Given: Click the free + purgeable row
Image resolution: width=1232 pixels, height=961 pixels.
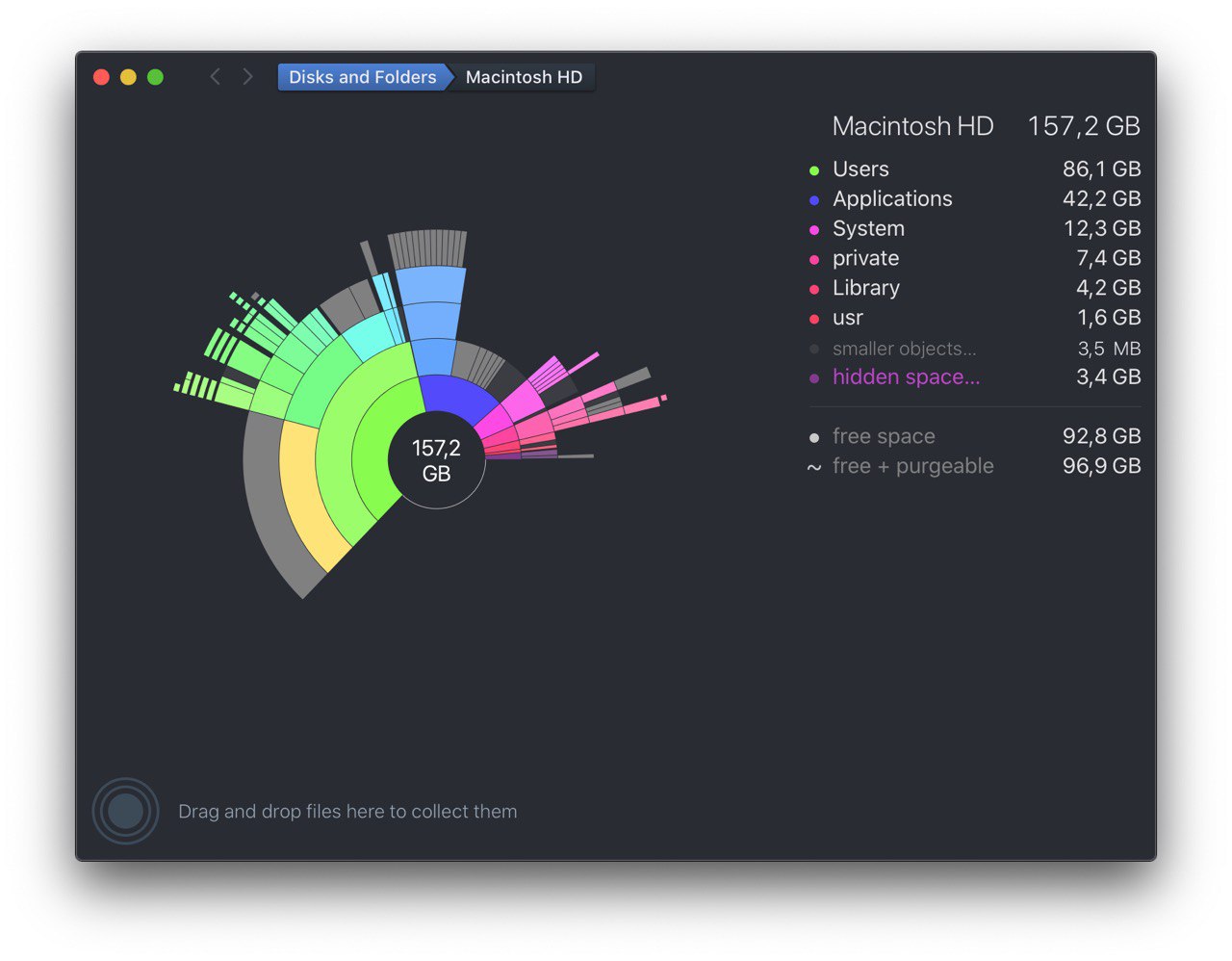Looking at the screenshot, I should coord(975,467).
